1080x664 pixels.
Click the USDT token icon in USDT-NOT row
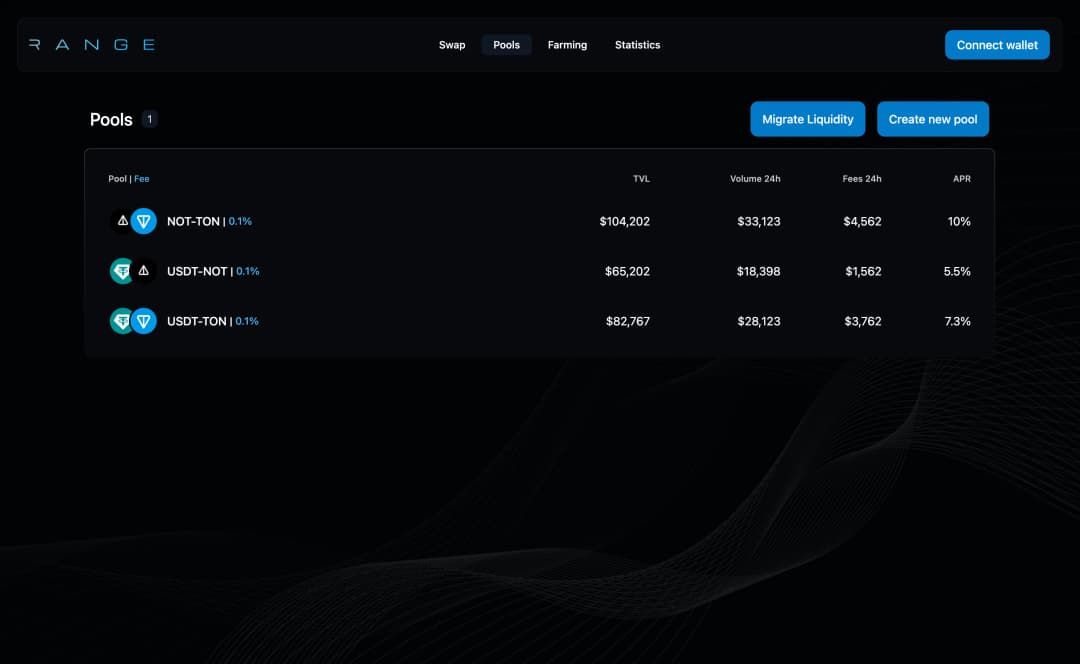pos(121,271)
